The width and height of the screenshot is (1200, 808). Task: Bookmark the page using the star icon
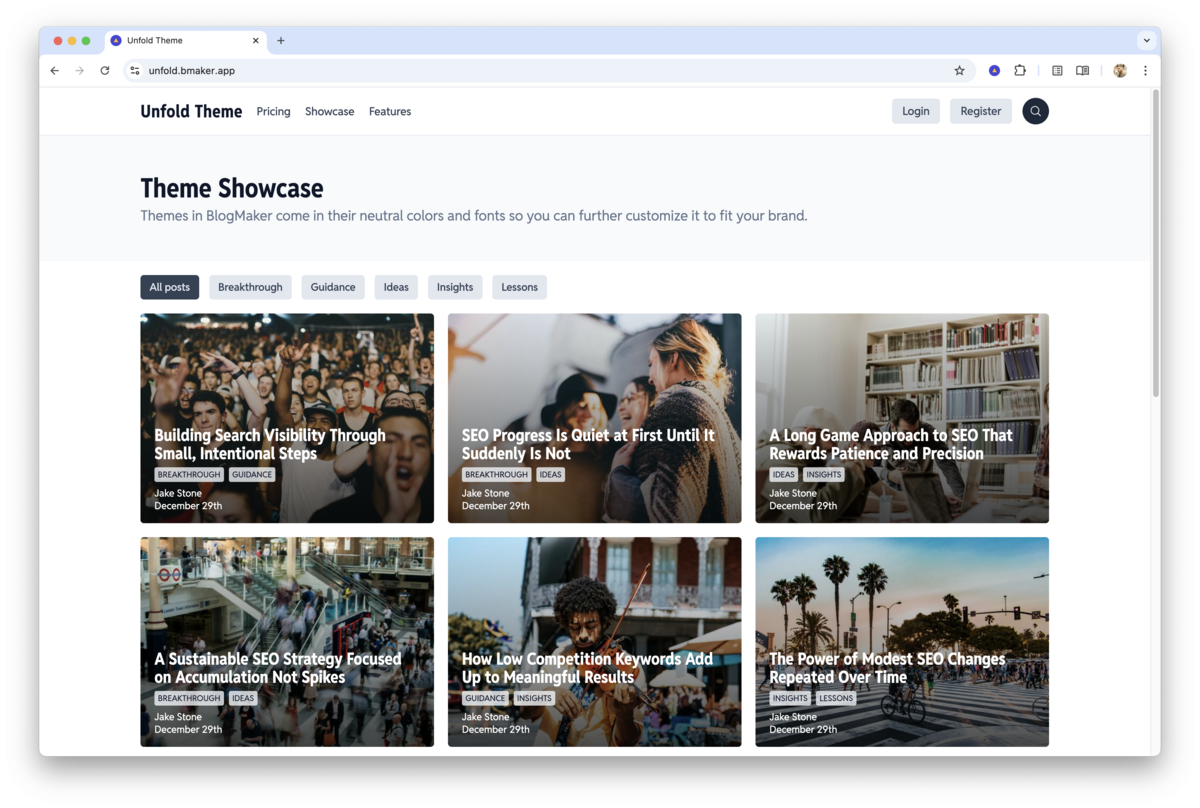tap(959, 70)
